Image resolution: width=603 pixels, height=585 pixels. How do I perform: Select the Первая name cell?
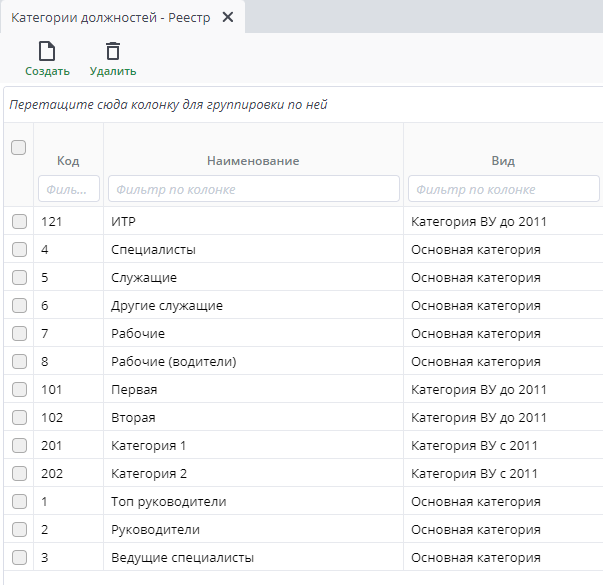pyautogui.click(x=253, y=390)
